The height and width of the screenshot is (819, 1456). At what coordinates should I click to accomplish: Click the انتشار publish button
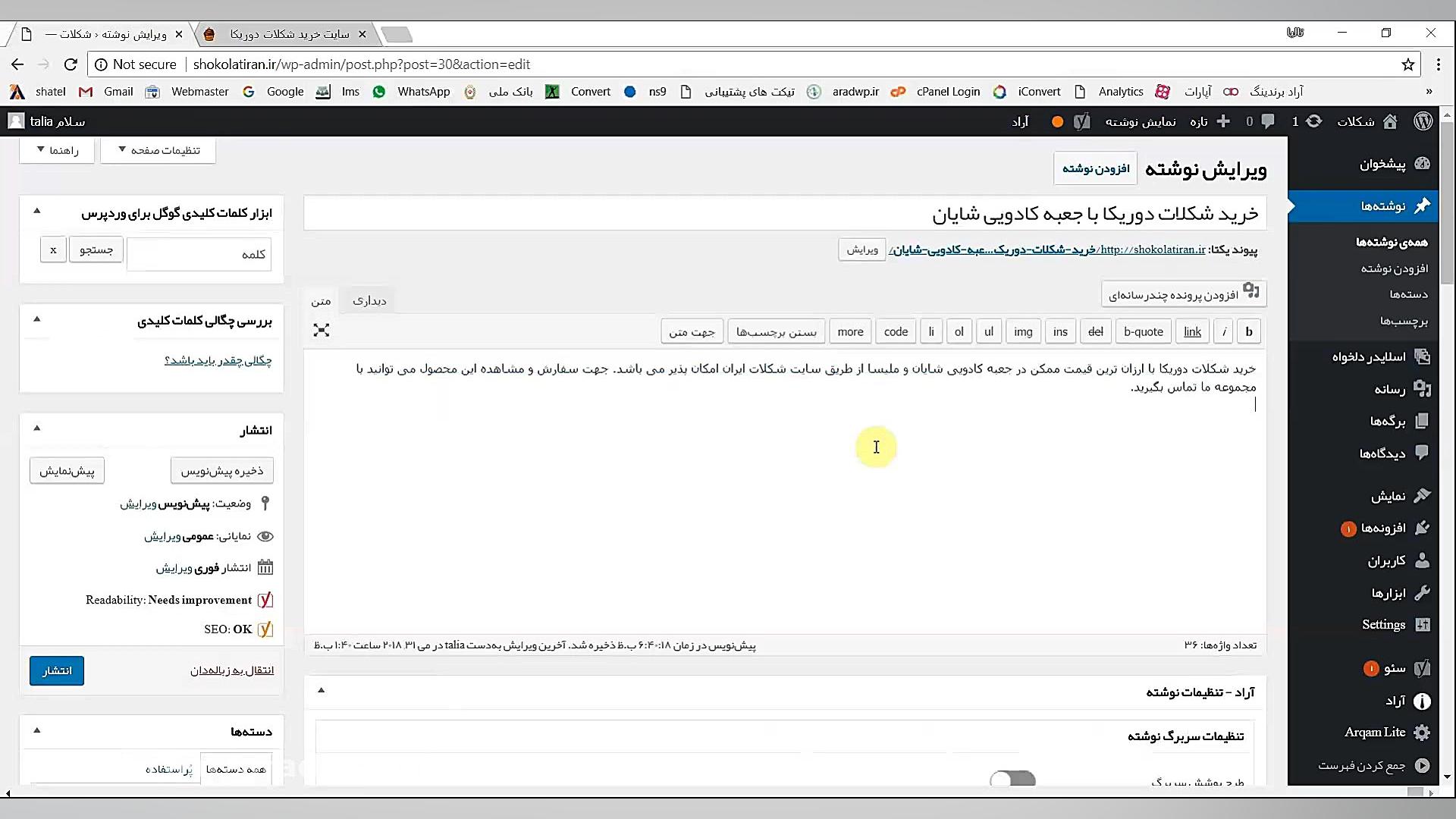pos(56,670)
